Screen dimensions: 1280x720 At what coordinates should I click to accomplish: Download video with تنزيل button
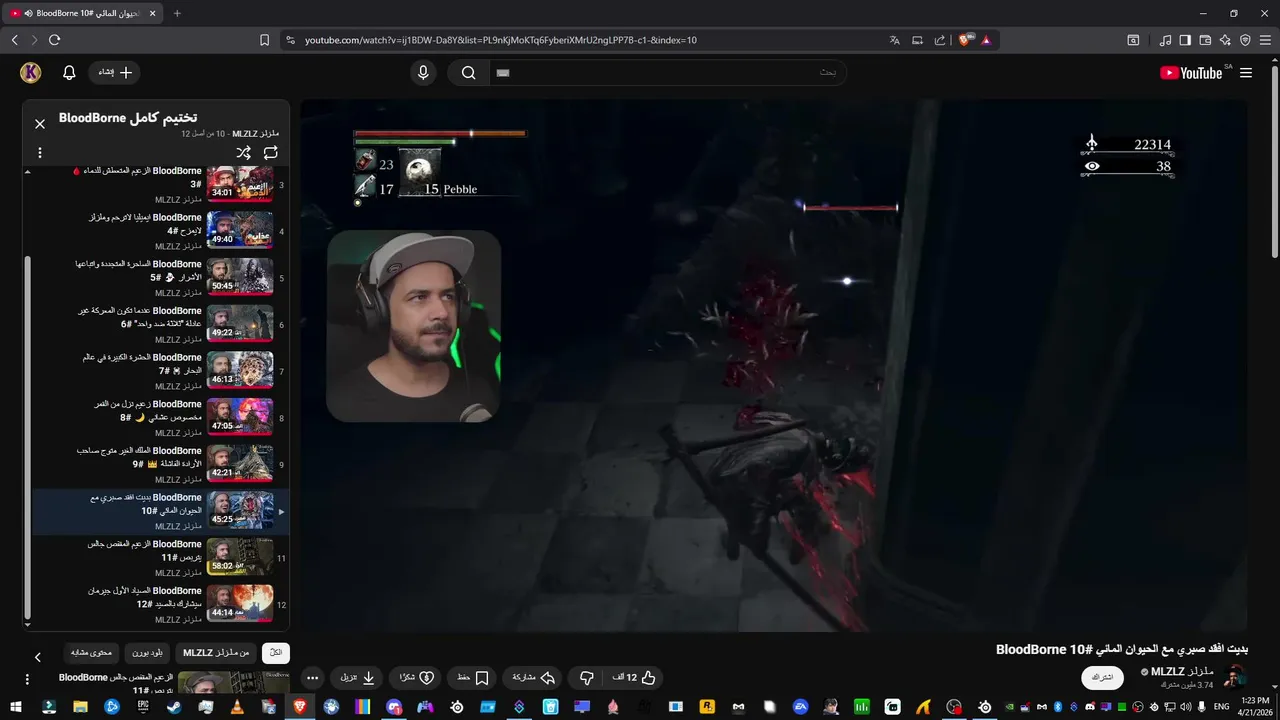357,677
